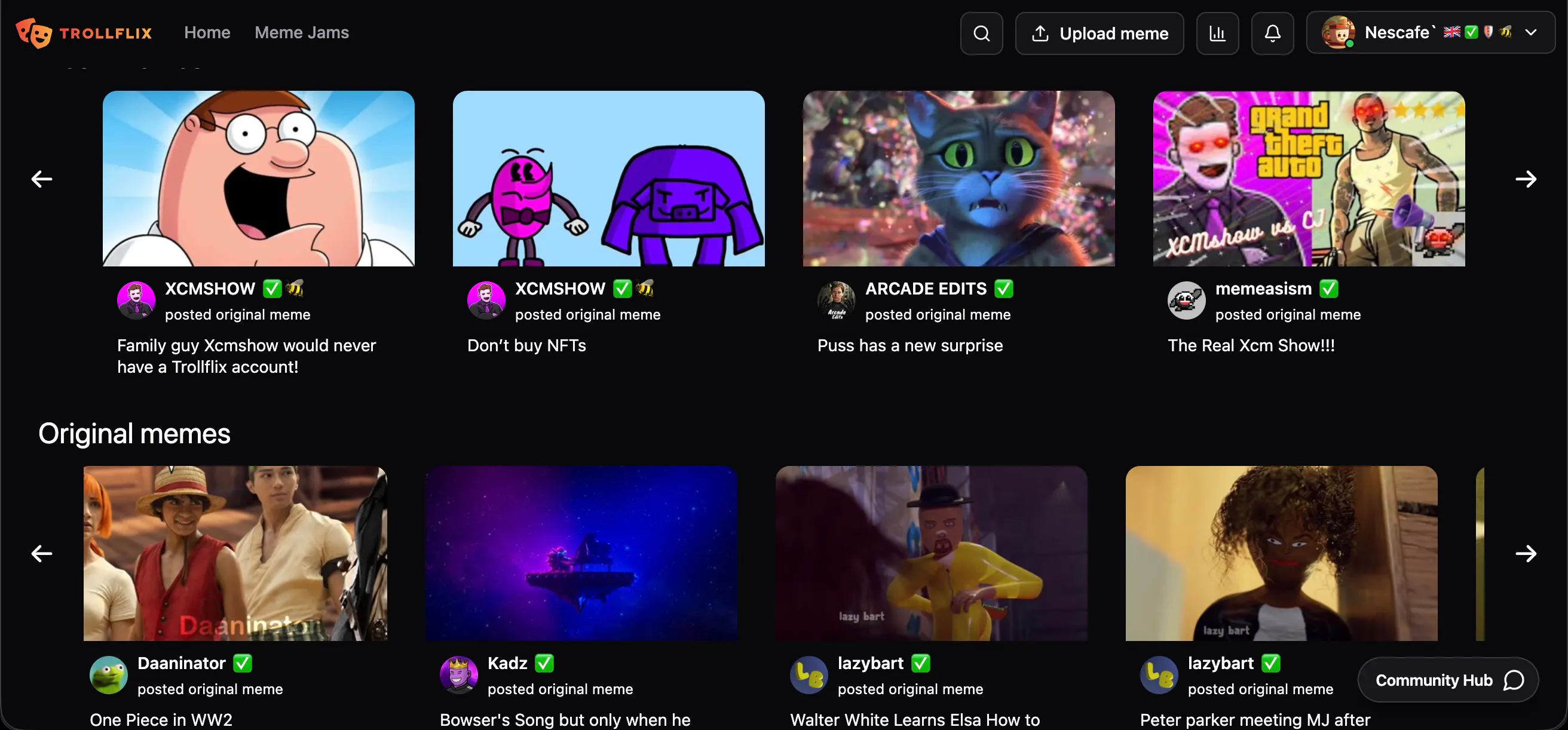The image size is (1568, 730).
Task: Open lazybart name on Peter parker post
Action: [1220, 663]
